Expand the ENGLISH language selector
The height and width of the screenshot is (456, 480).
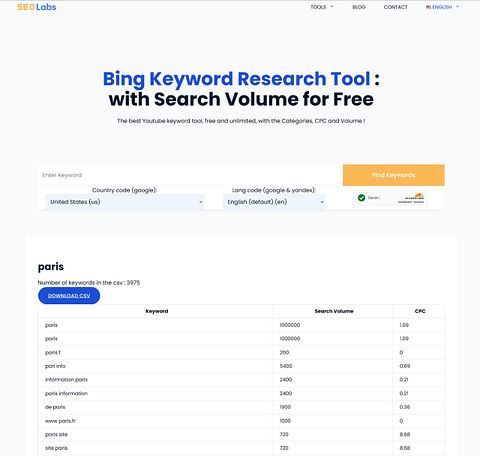click(x=442, y=7)
